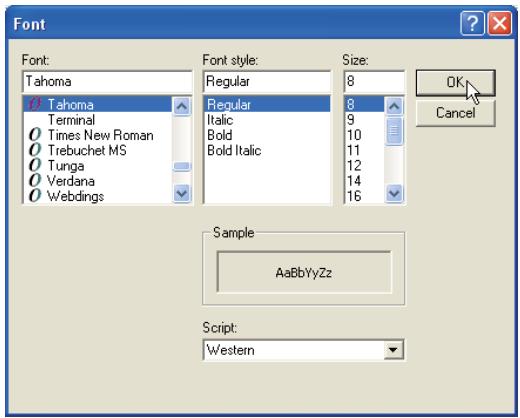This screenshot has width=520, height=418.
Task: Click the font list scrollbar thumb
Action: pyautogui.click(x=182, y=166)
